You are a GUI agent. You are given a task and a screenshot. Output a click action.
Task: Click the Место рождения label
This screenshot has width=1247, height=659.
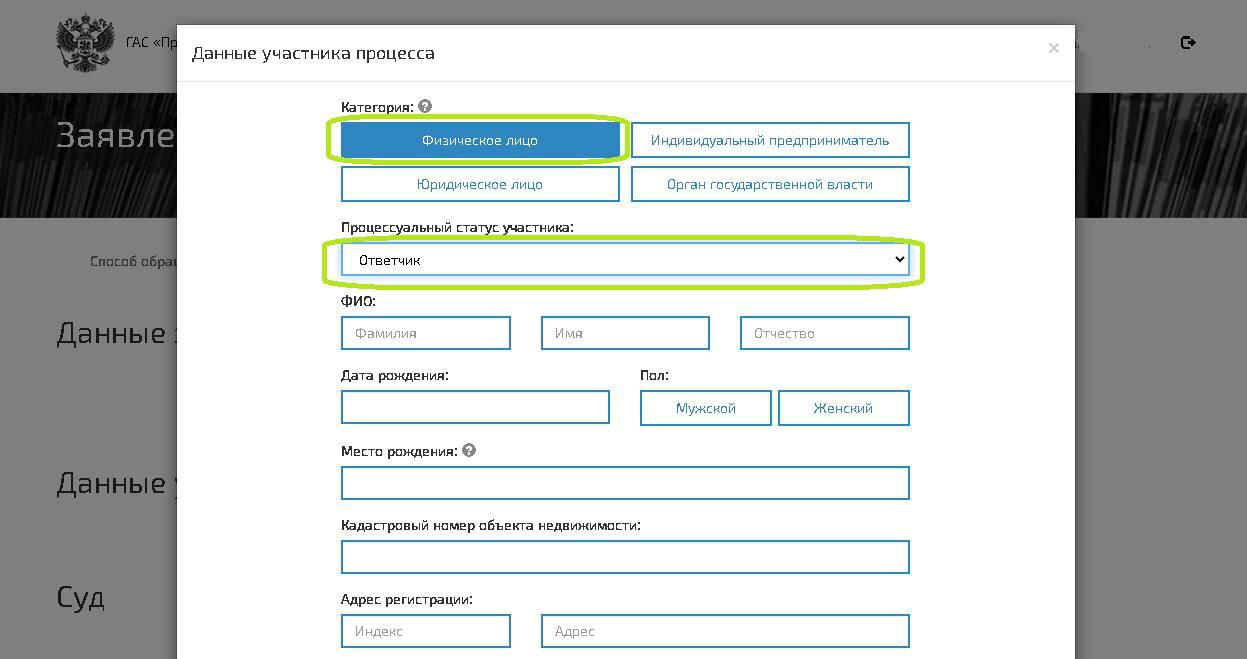coord(399,451)
